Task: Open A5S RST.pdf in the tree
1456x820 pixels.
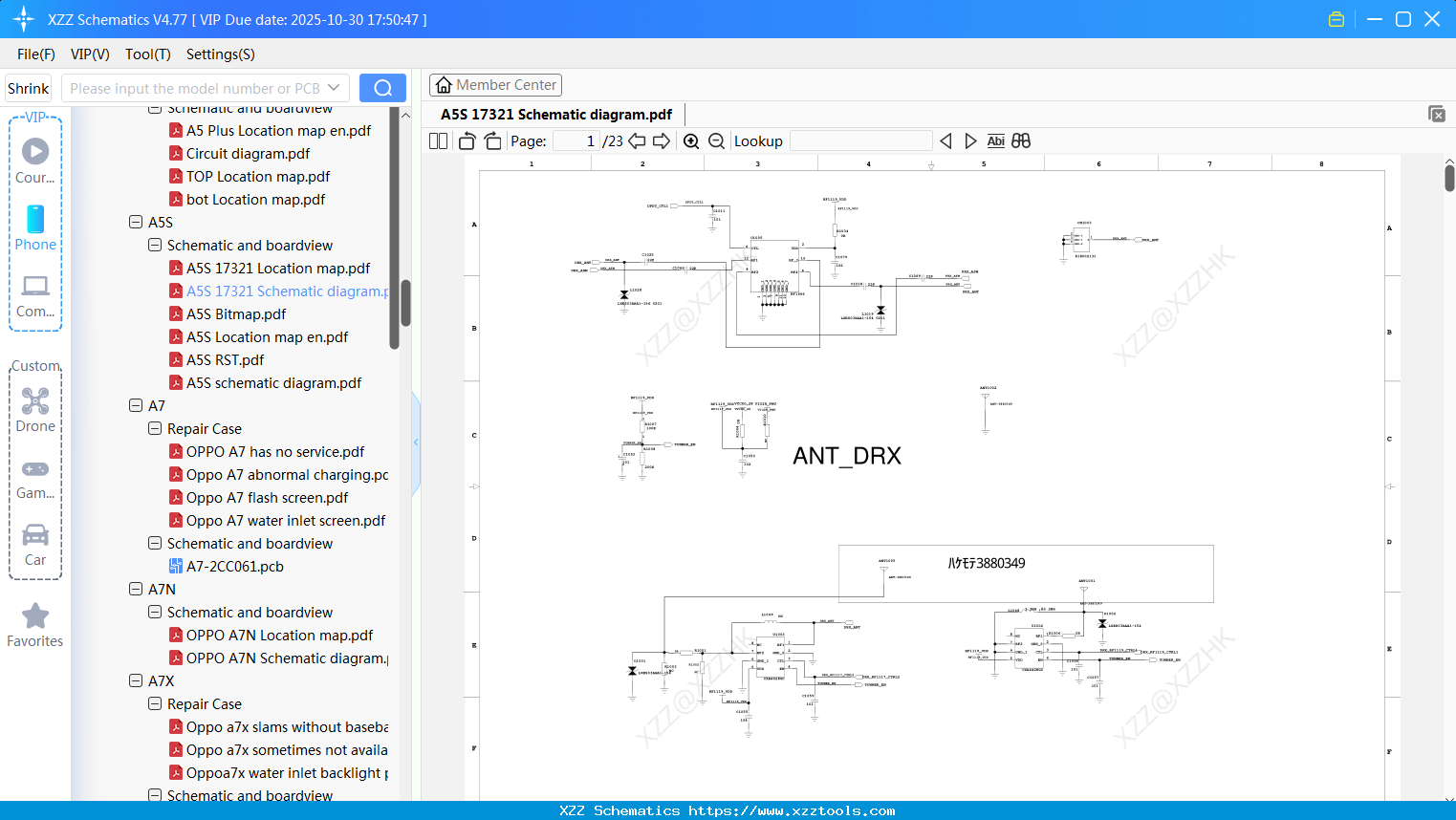Action: 225,360
